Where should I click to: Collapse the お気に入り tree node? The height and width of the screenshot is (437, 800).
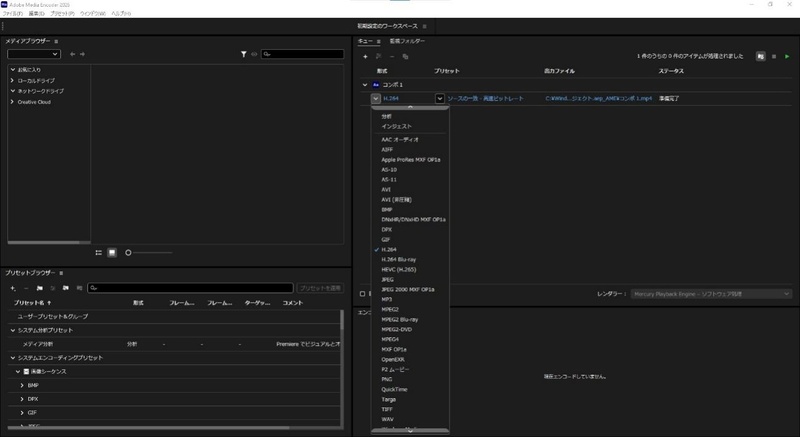click(13, 69)
